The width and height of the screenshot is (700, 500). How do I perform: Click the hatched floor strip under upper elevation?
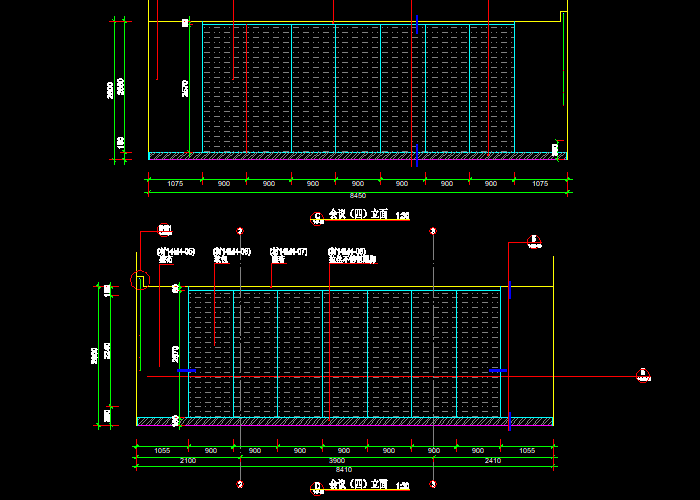tap(357, 156)
